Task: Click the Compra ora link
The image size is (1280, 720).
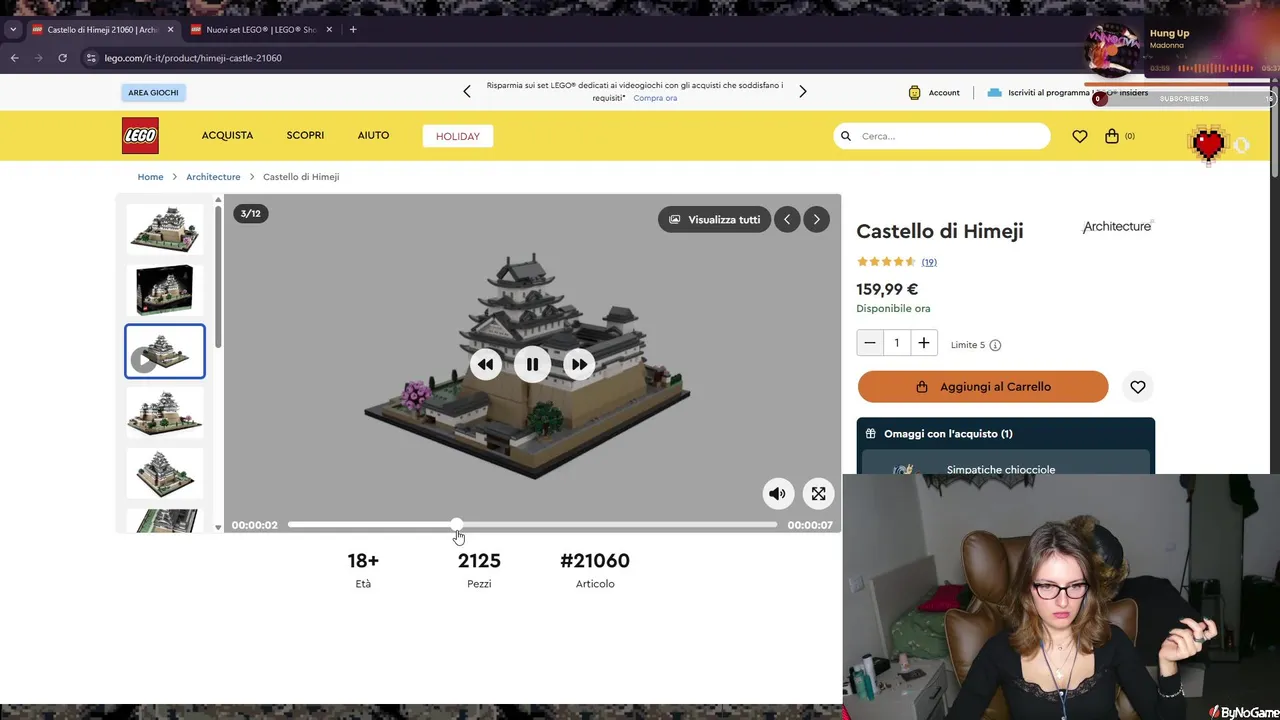Action: coord(655,98)
